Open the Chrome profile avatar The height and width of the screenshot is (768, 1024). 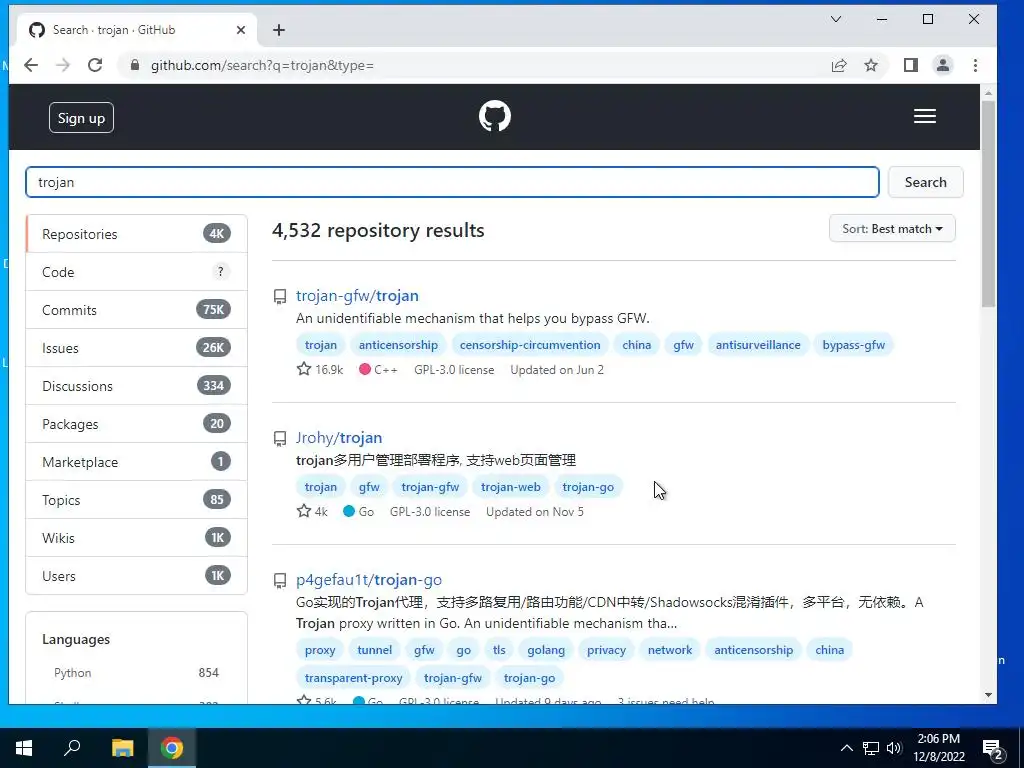(942, 65)
